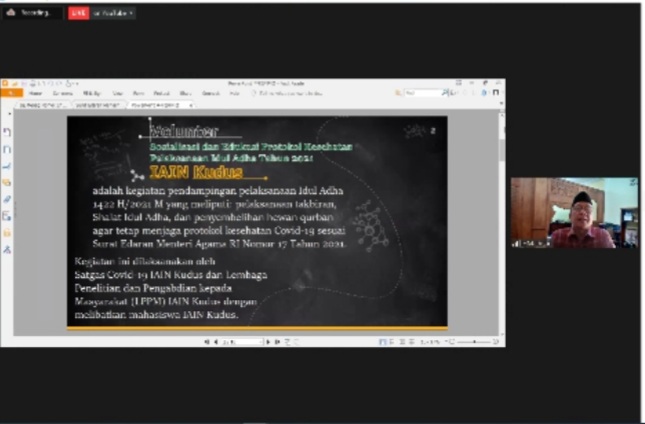
Task: Open the Fill & Sign ribbon tab
Action: pos(91,93)
